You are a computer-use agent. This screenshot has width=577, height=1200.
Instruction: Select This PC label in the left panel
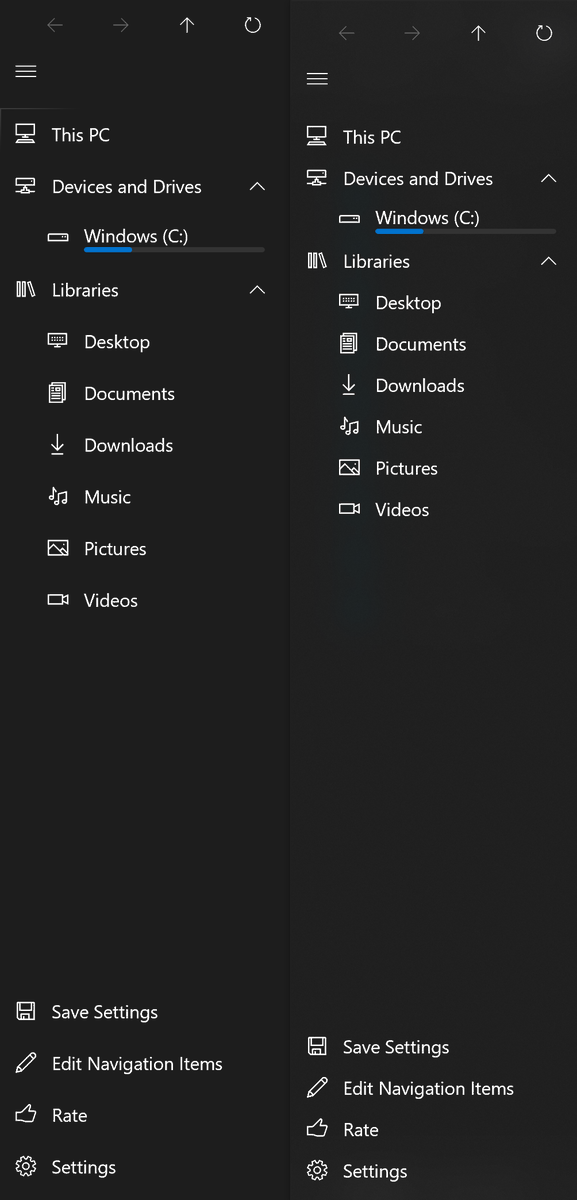click(x=81, y=135)
